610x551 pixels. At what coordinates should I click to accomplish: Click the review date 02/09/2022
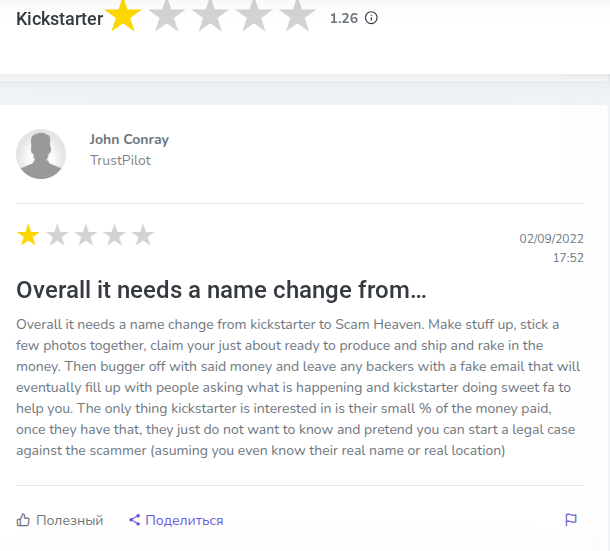tap(551, 239)
